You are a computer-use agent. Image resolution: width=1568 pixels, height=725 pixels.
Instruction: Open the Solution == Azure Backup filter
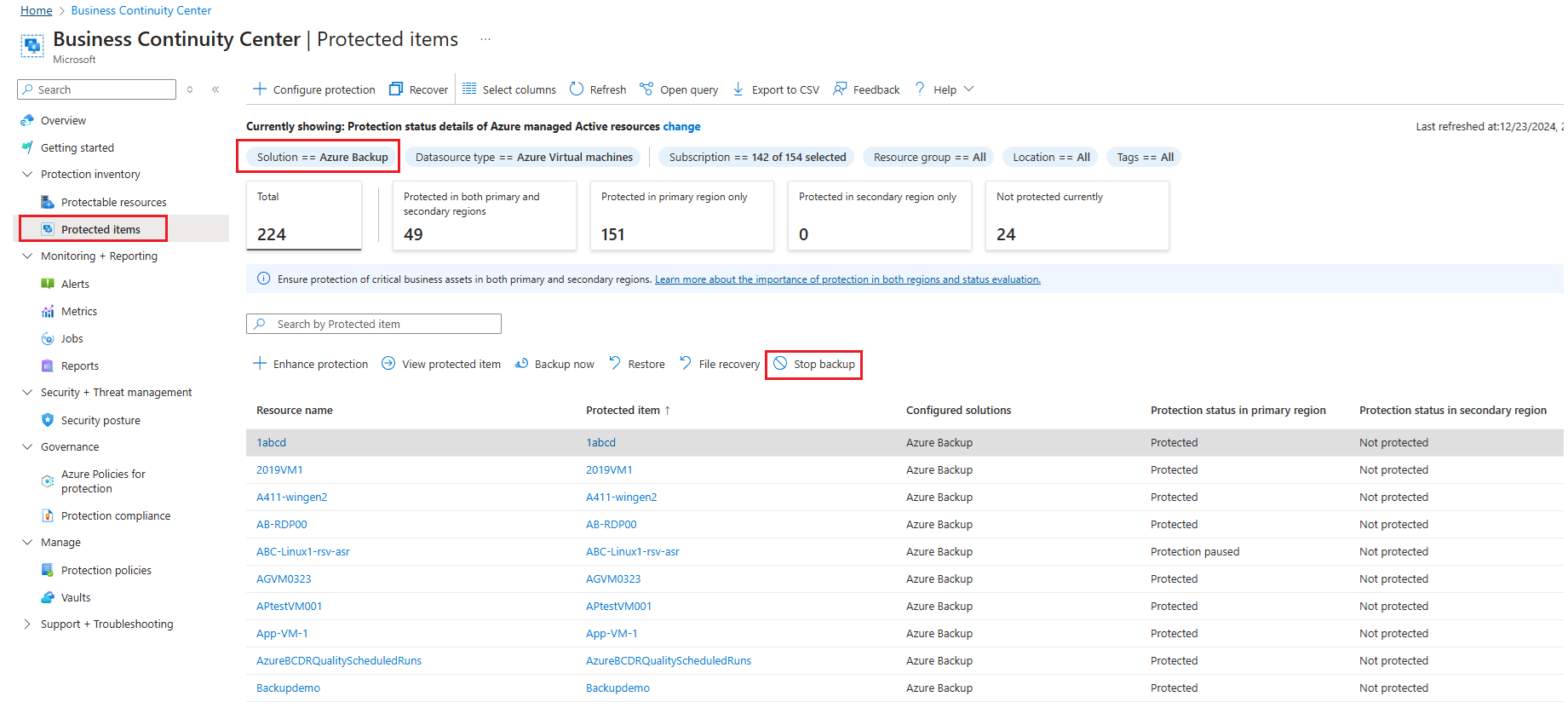click(323, 158)
